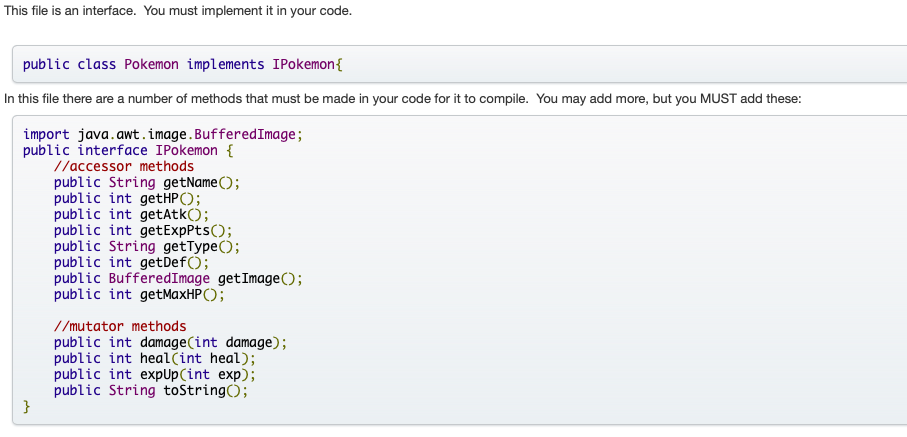Click the damage(int damage) method line
907x437 pixels.
170,342
